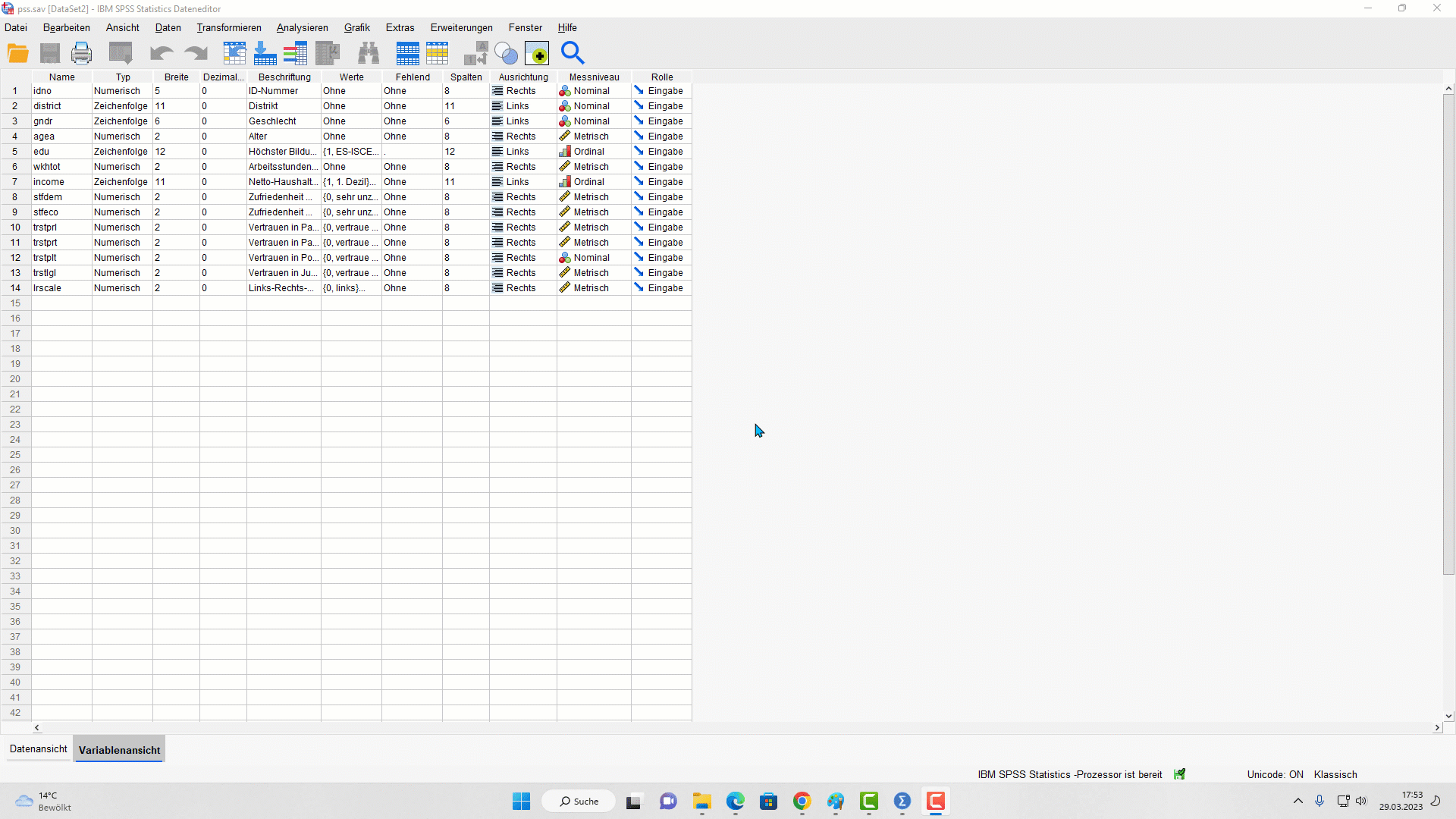Select row header number 7

pos(15,182)
